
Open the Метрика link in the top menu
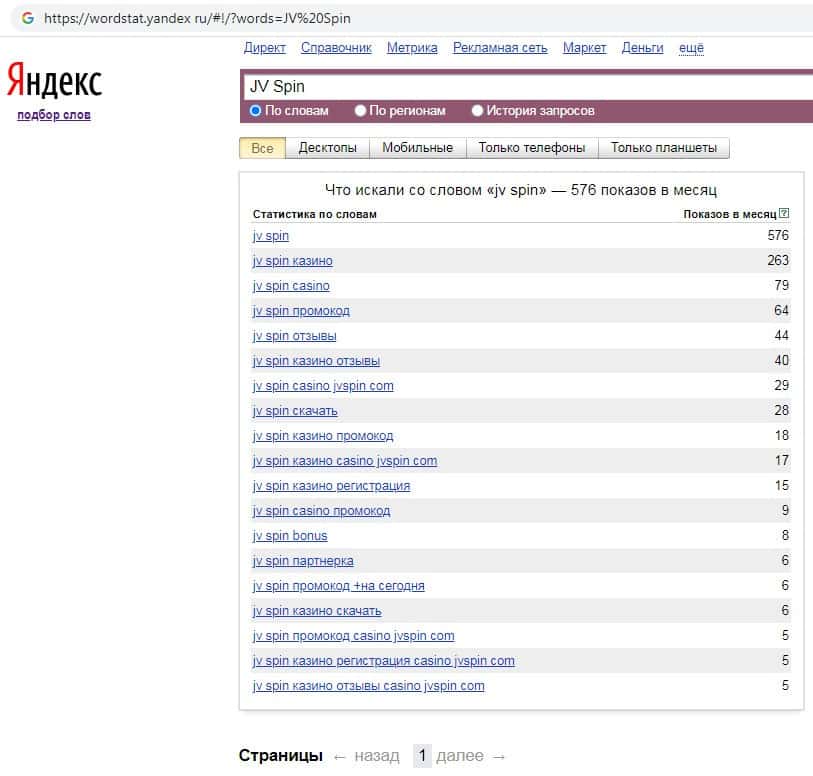412,47
